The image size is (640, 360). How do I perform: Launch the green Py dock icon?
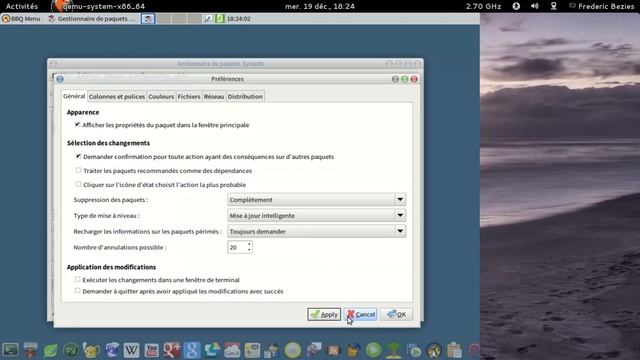[x=71, y=350]
